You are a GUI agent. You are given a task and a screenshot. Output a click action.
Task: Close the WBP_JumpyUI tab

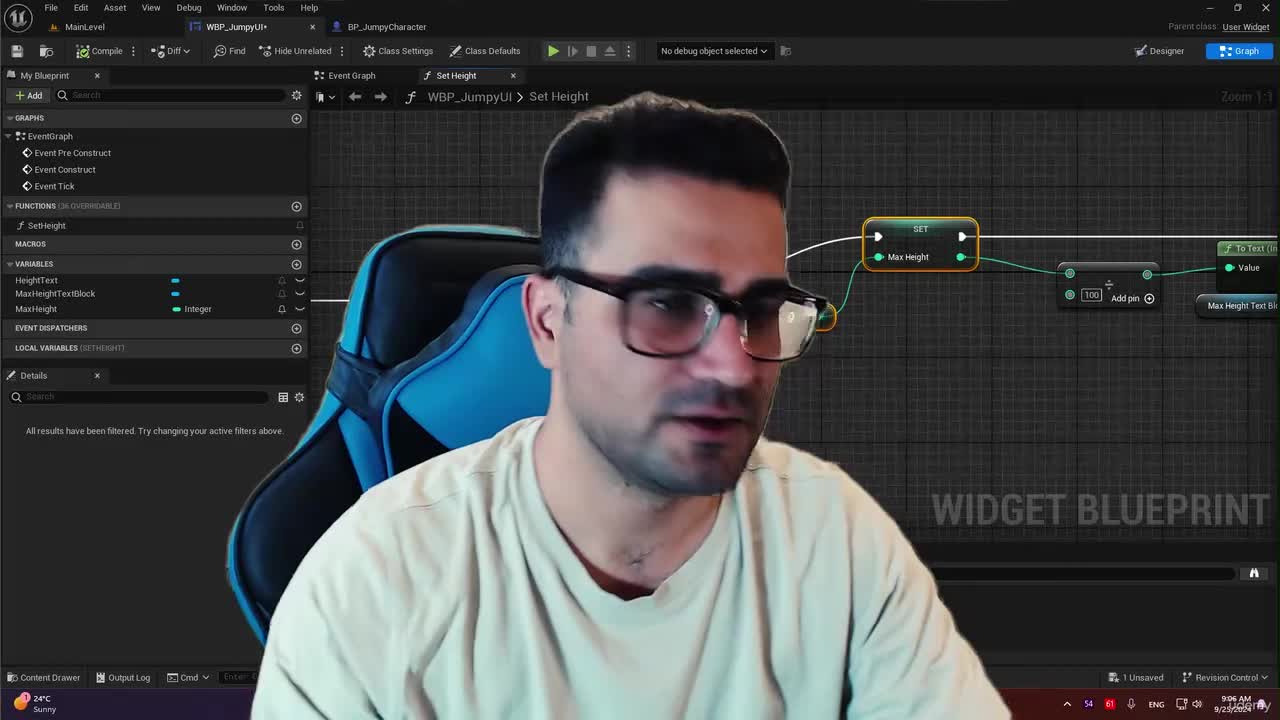click(312, 27)
